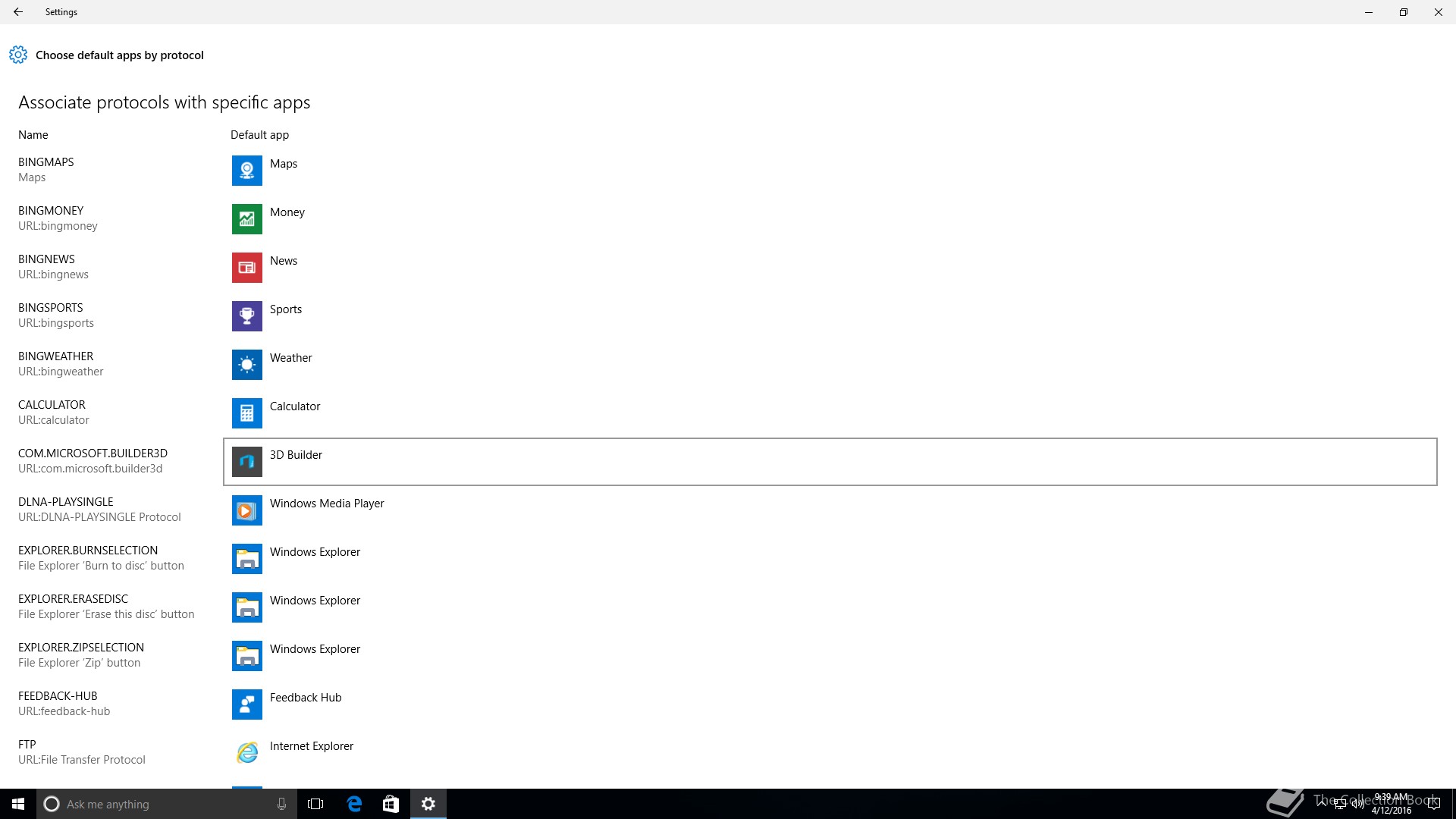The image size is (1456, 819).
Task: Click the Money app icon
Action: pos(246,219)
